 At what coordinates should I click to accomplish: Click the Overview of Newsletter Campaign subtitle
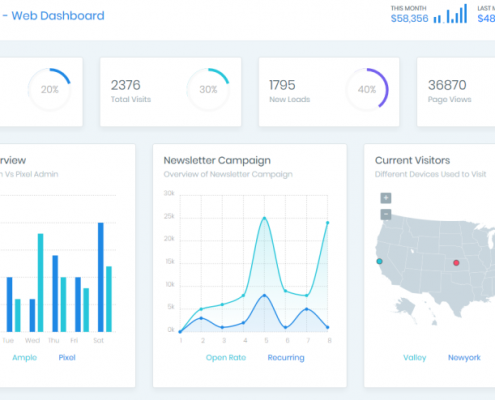(228, 174)
